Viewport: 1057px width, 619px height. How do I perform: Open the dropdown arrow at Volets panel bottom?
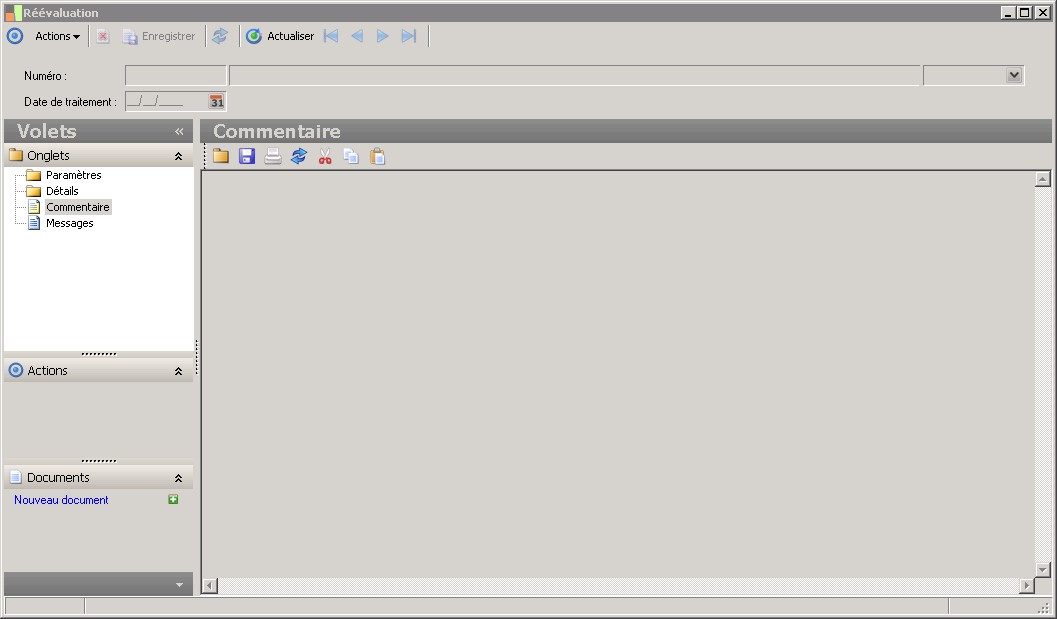click(x=179, y=585)
